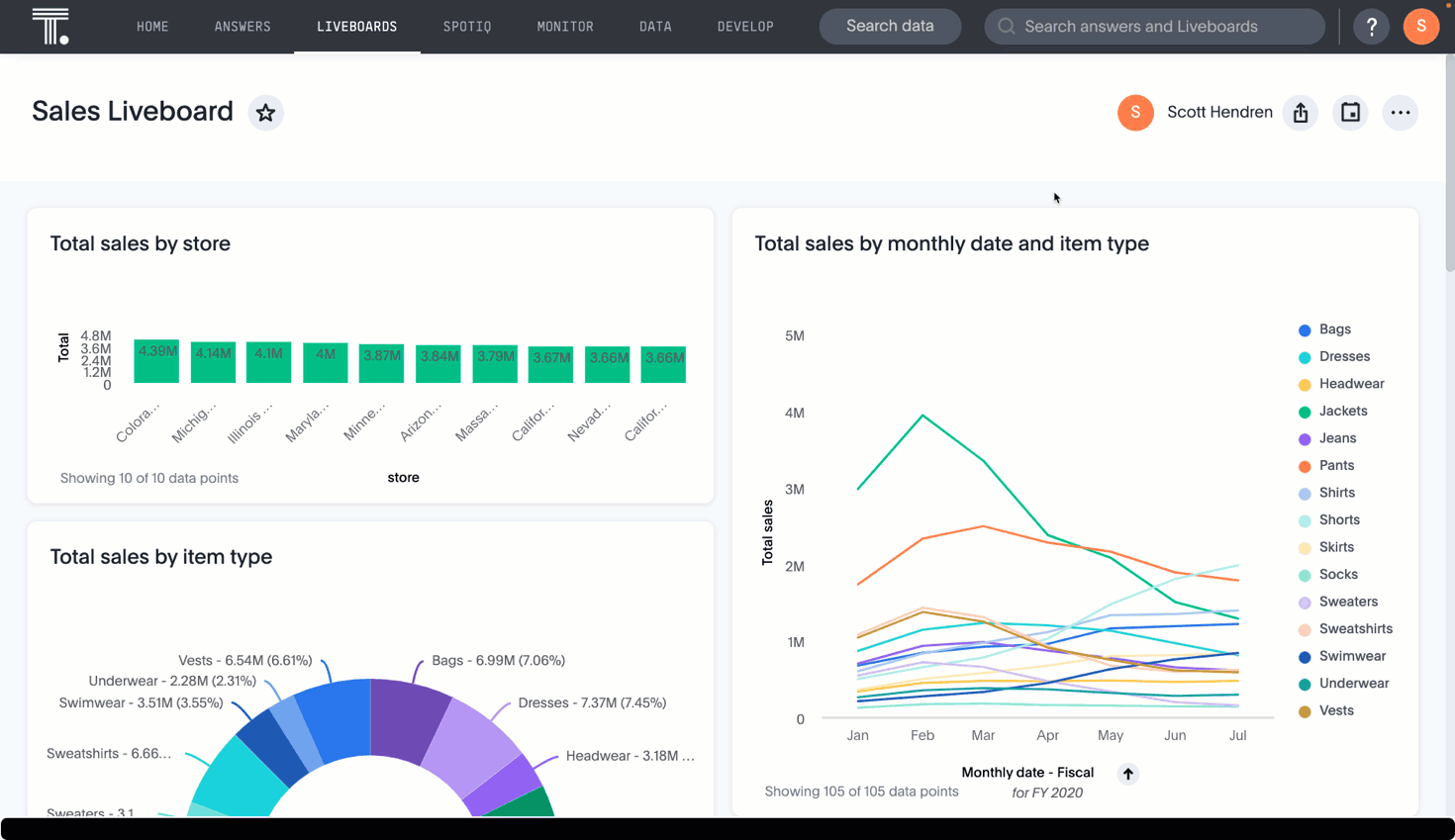Open the user profile avatar in navbar

1420,27
